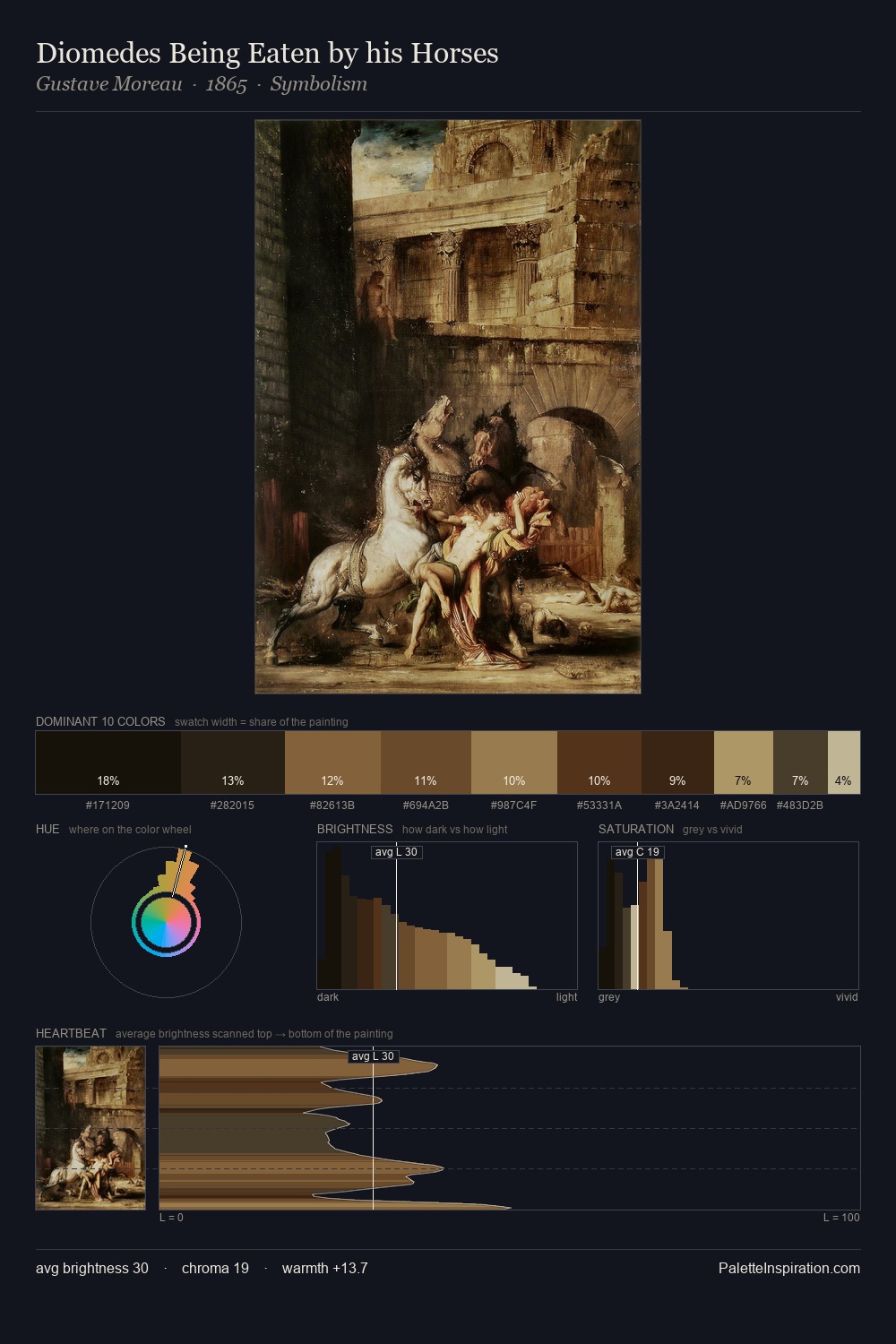Pick the 9% #3A2414 swatch
This screenshot has height=1344, width=896.
tap(677, 762)
